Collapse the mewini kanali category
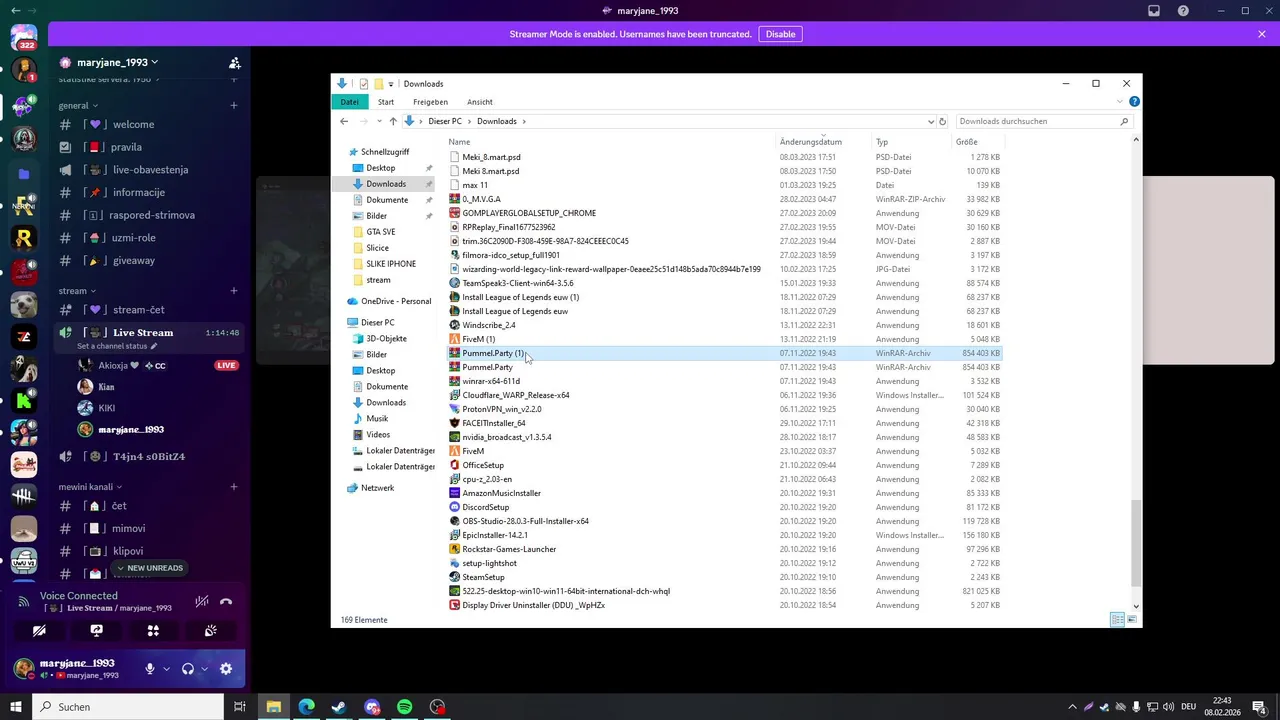This screenshot has height=720, width=1280. coord(89,487)
